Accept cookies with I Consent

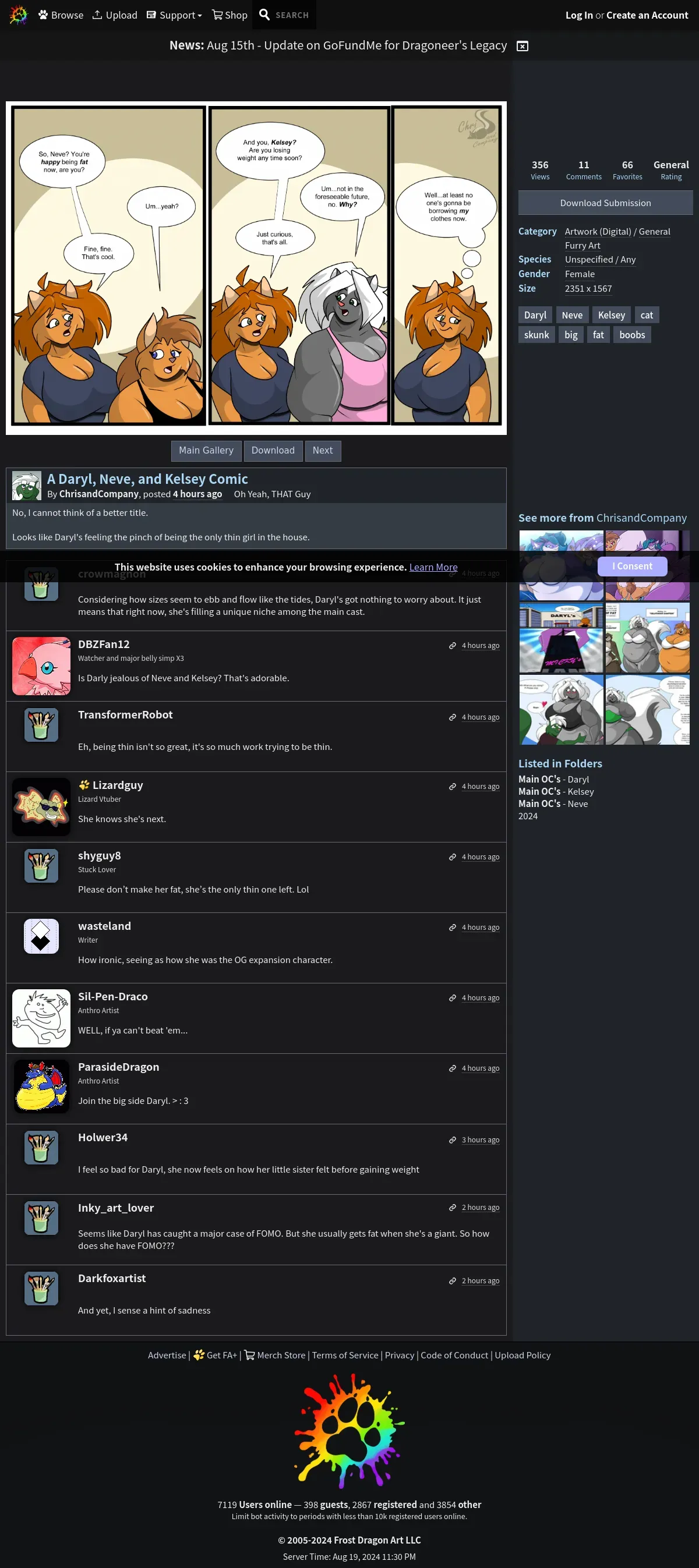pyautogui.click(x=631, y=566)
